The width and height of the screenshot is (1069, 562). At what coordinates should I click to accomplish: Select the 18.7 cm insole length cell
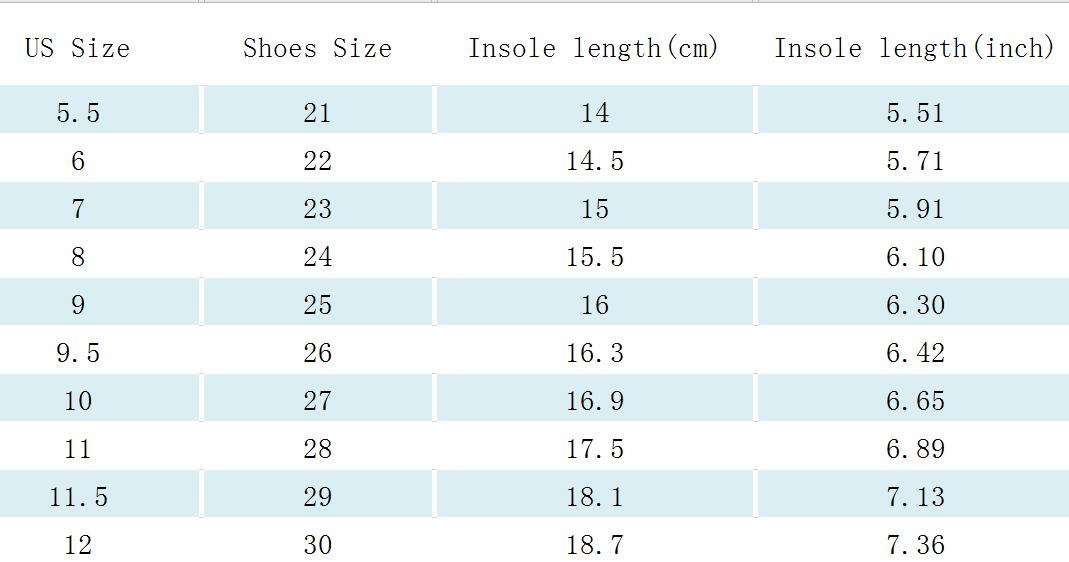coord(595,545)
